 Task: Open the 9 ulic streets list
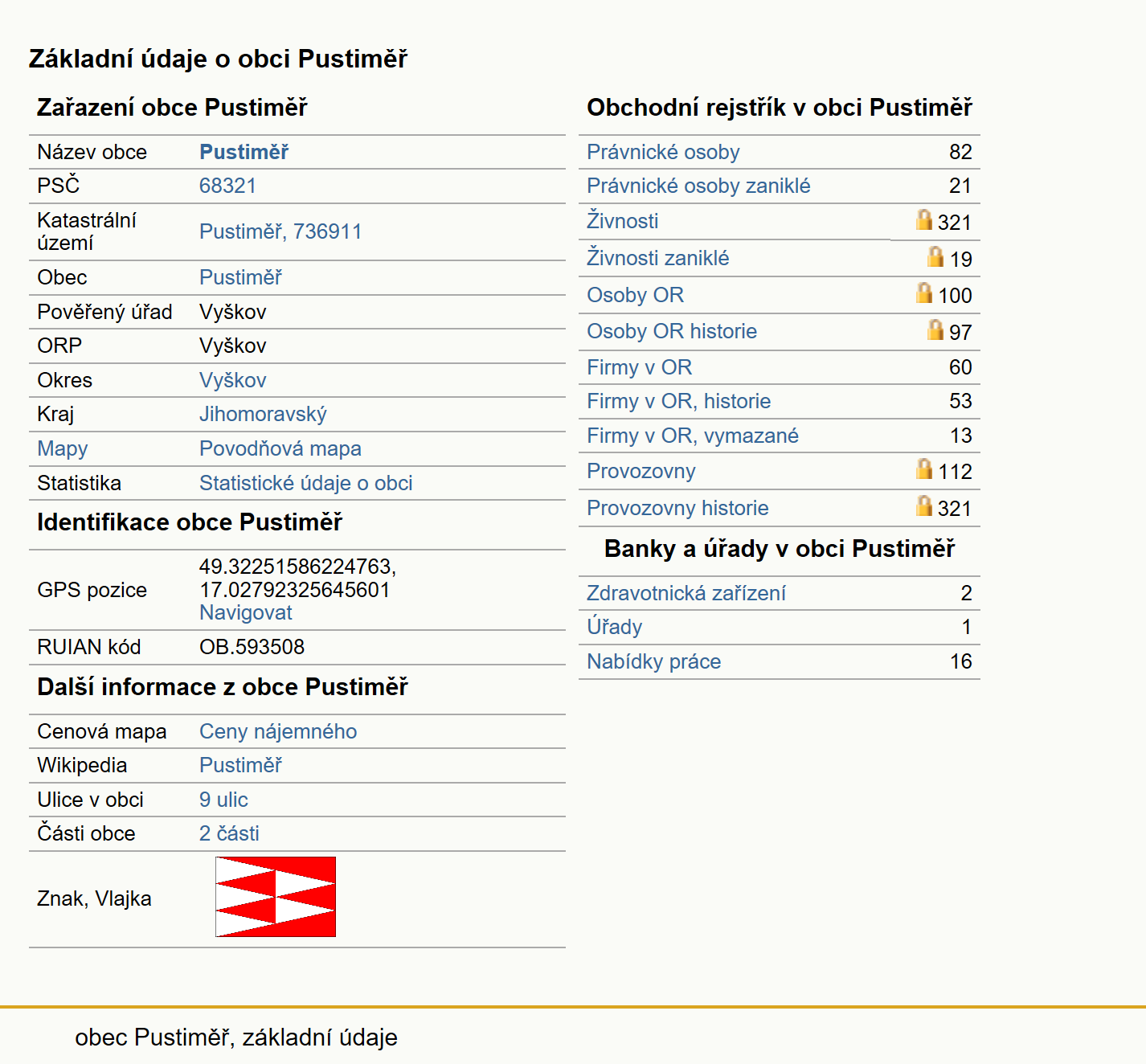(223, 800)
